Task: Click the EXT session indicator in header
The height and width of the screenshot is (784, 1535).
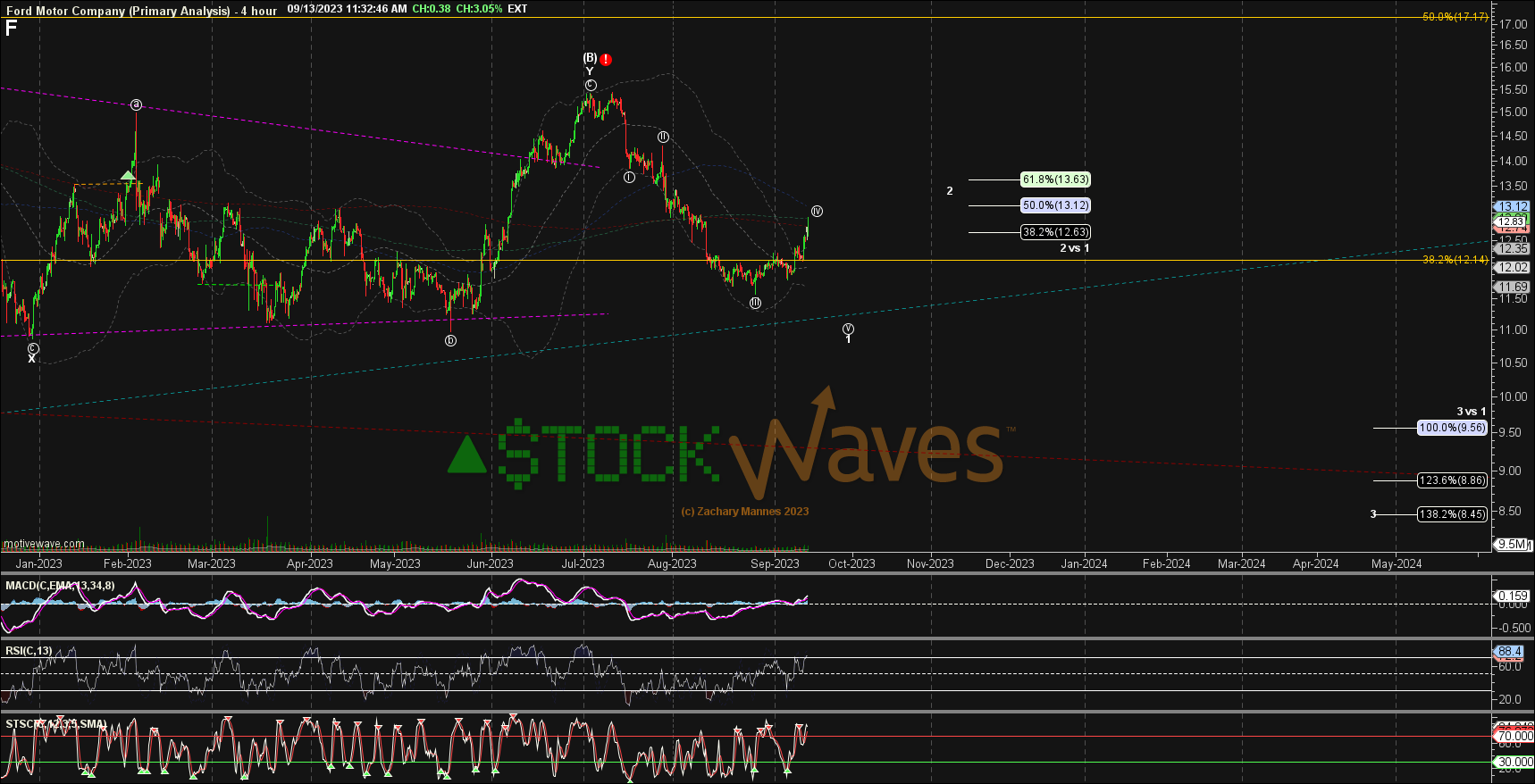Action: tap(517, 9)
